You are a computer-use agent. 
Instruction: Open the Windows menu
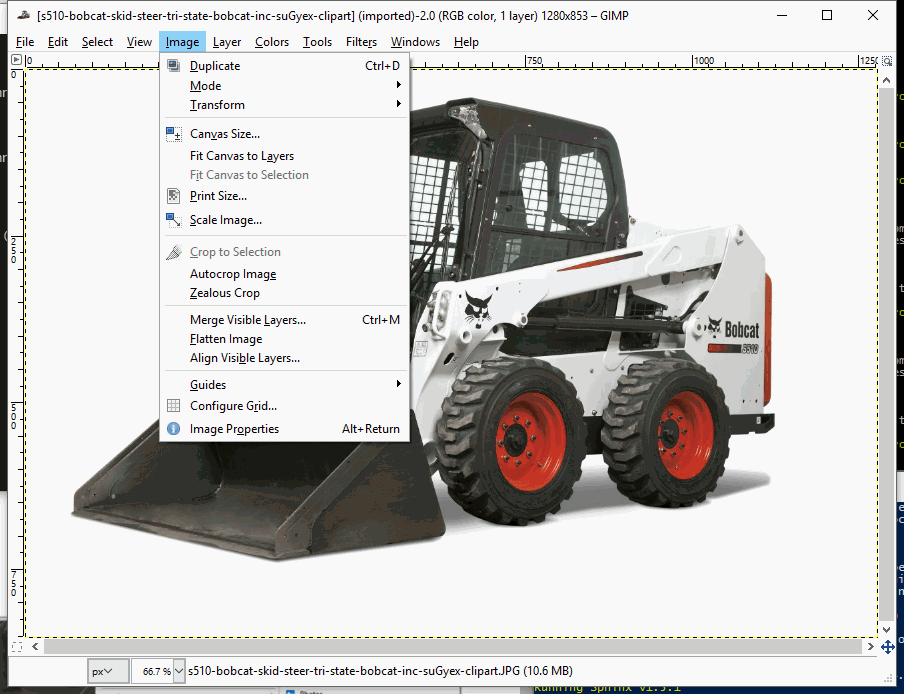(415, 42)
